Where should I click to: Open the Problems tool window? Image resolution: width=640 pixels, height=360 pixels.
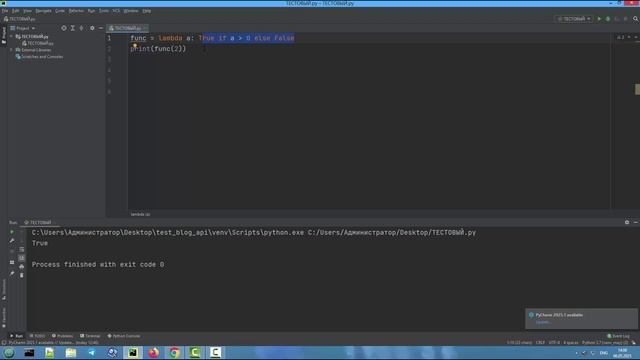62,336
